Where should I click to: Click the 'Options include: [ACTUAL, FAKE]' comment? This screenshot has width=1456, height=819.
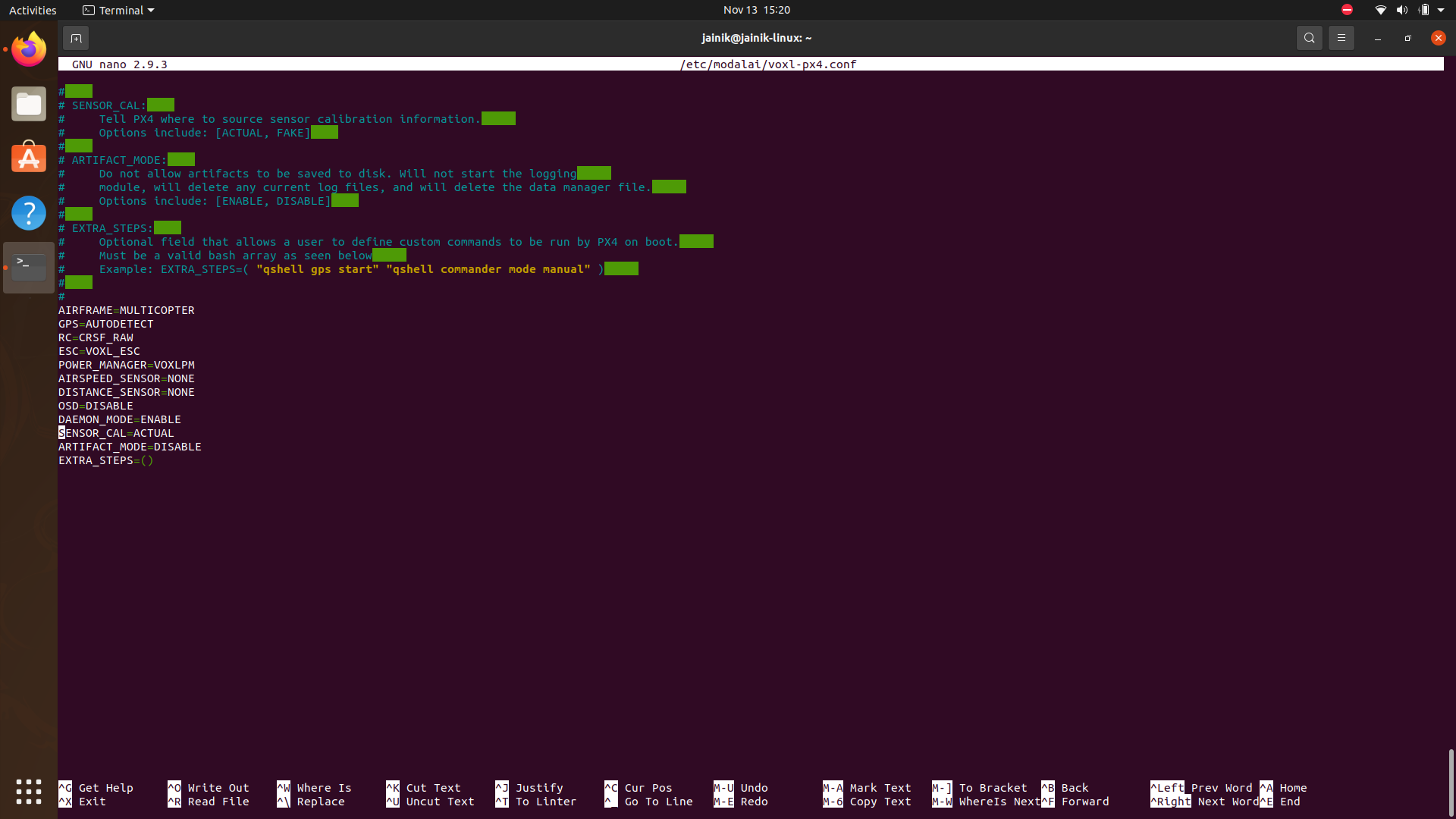coord(205,133)
